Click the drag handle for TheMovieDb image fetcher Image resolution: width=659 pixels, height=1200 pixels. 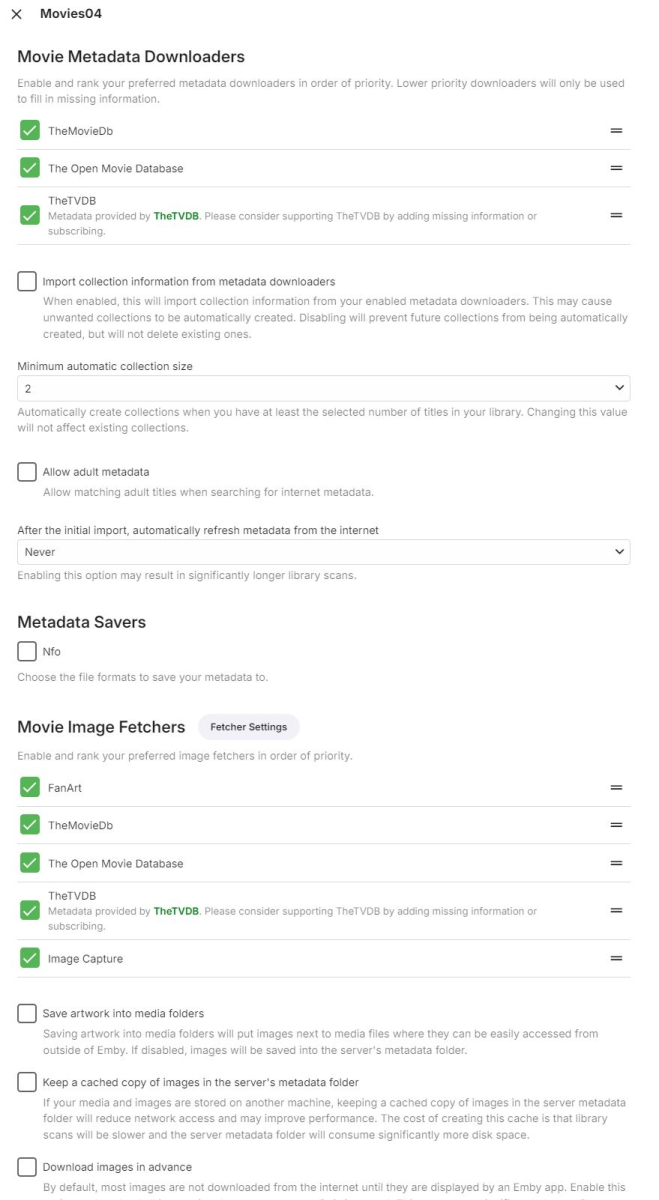(x=616, y=825)
